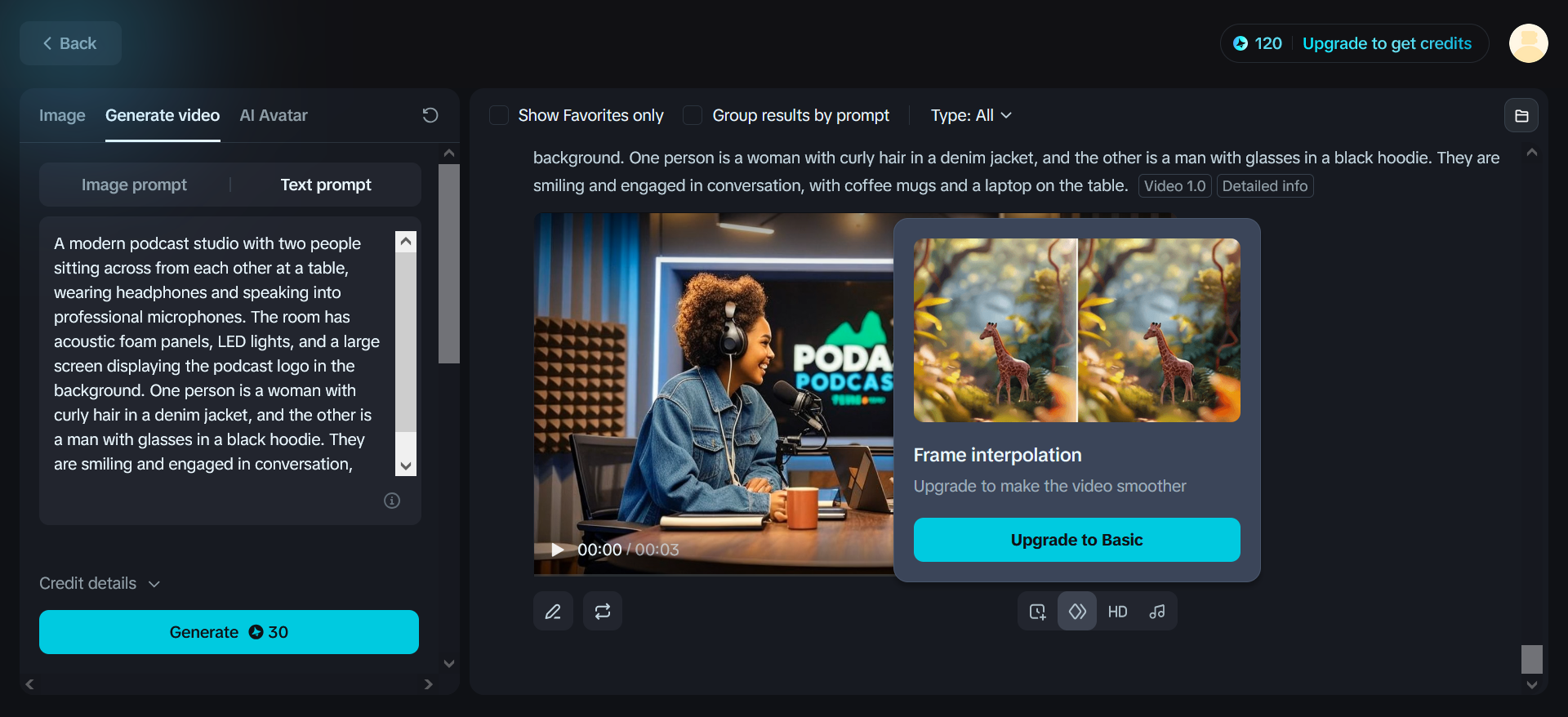Screen dimensions: 1568x717
Task: Click the extend video icon
Action: click(1037, 612)
